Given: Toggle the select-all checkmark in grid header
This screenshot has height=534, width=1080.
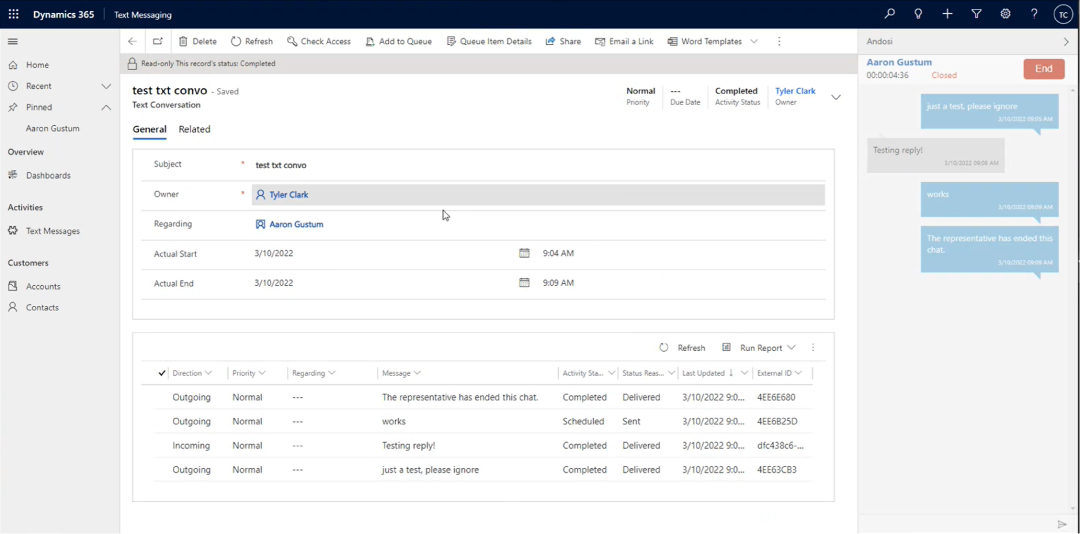Looking at the screenshot, I should pos(162,373).
